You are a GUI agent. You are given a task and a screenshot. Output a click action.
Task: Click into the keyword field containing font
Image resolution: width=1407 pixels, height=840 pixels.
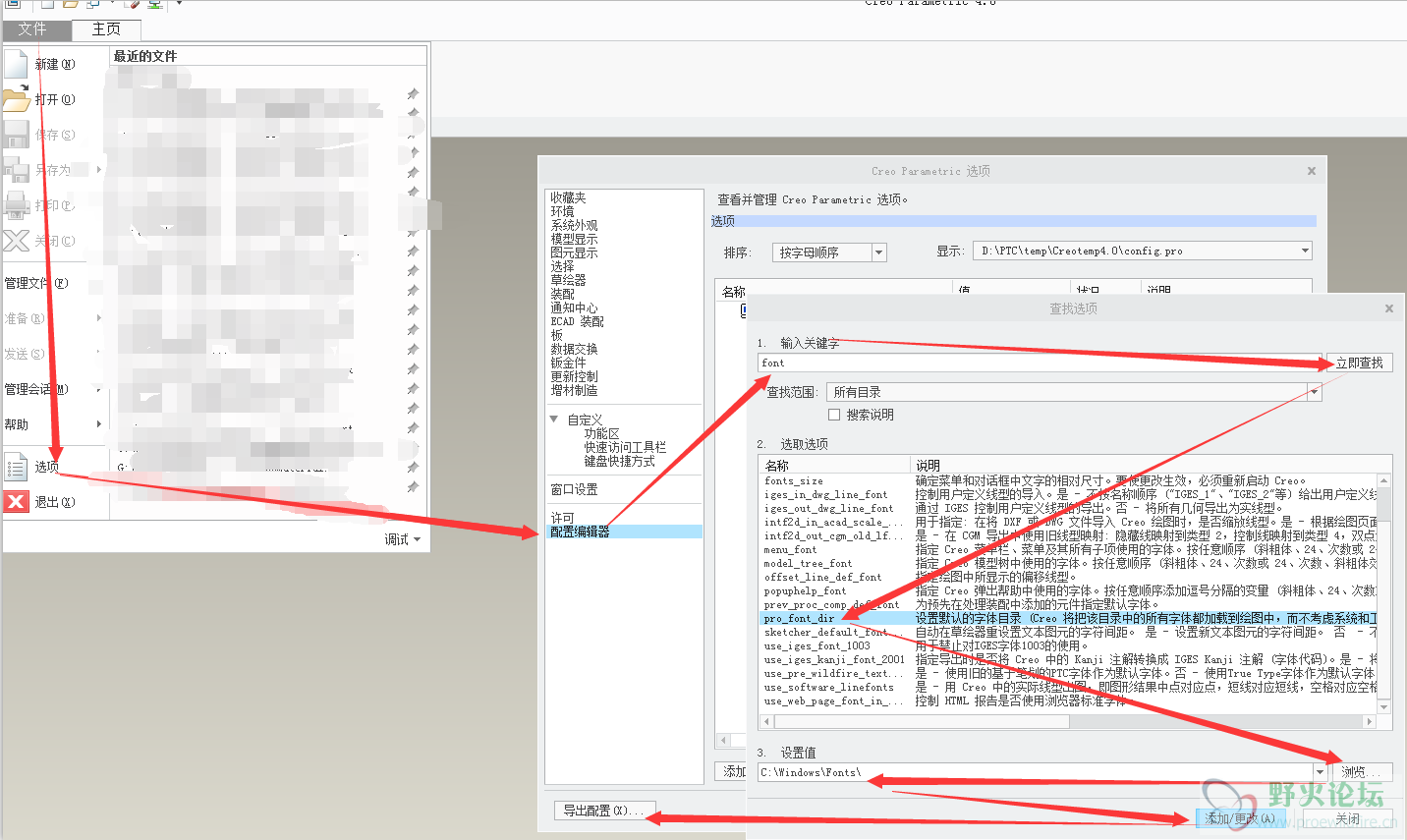tap(1041, 363)
